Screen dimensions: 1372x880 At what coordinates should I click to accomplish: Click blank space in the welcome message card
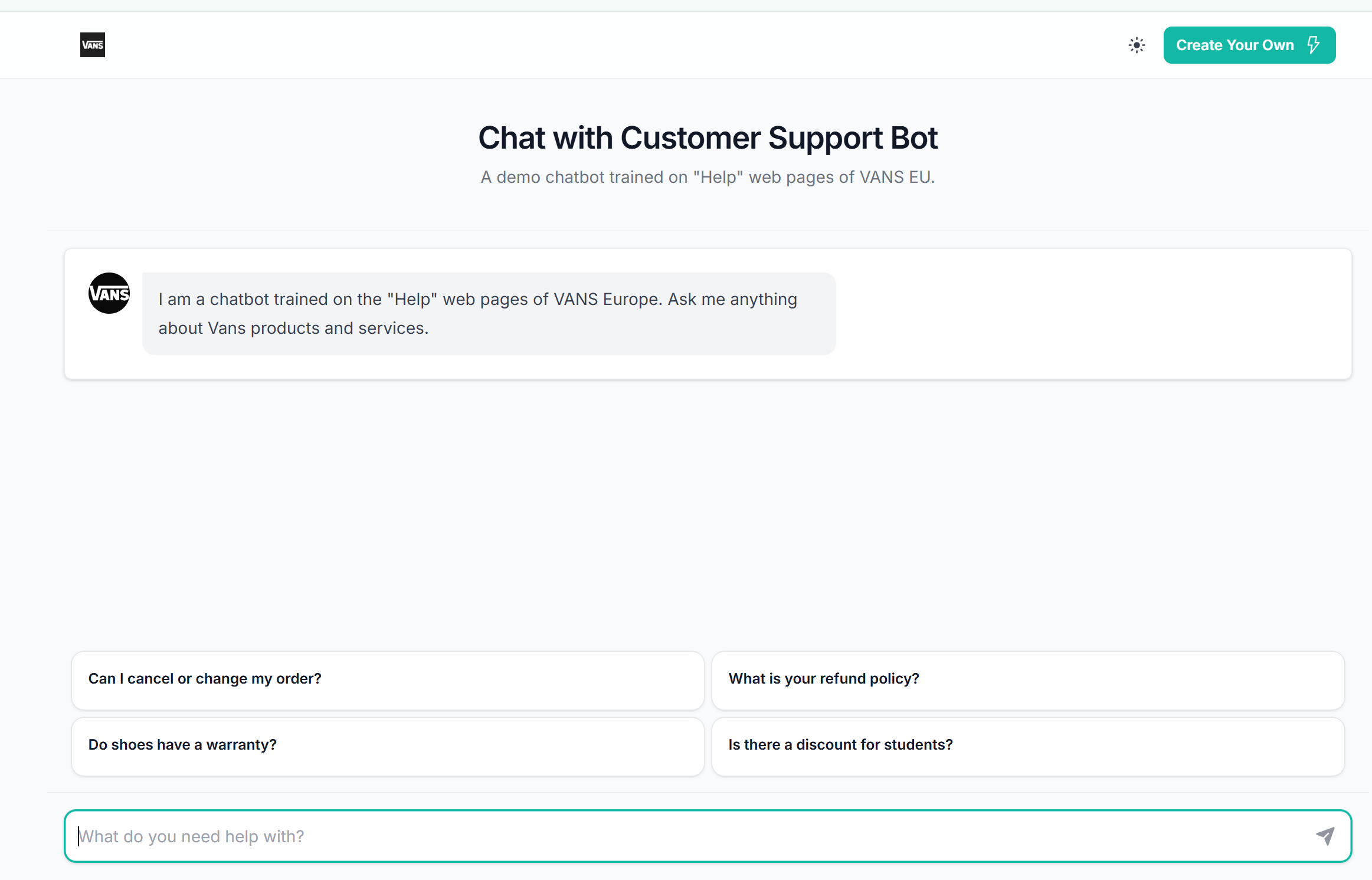click(x=1092, y=314)
